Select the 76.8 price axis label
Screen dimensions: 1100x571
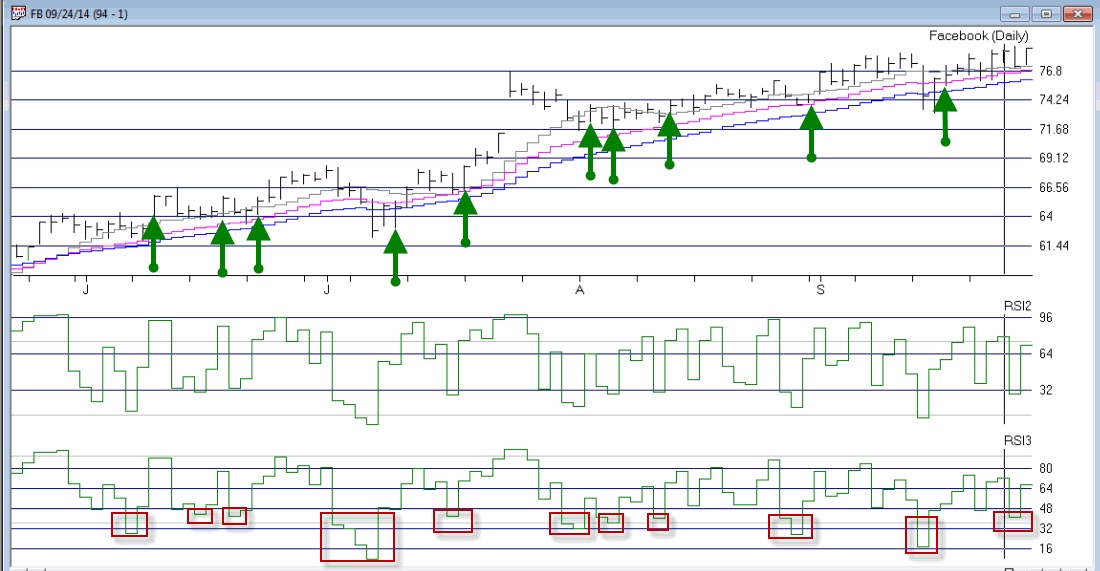pyautogui.click(x=1050, y=71)
